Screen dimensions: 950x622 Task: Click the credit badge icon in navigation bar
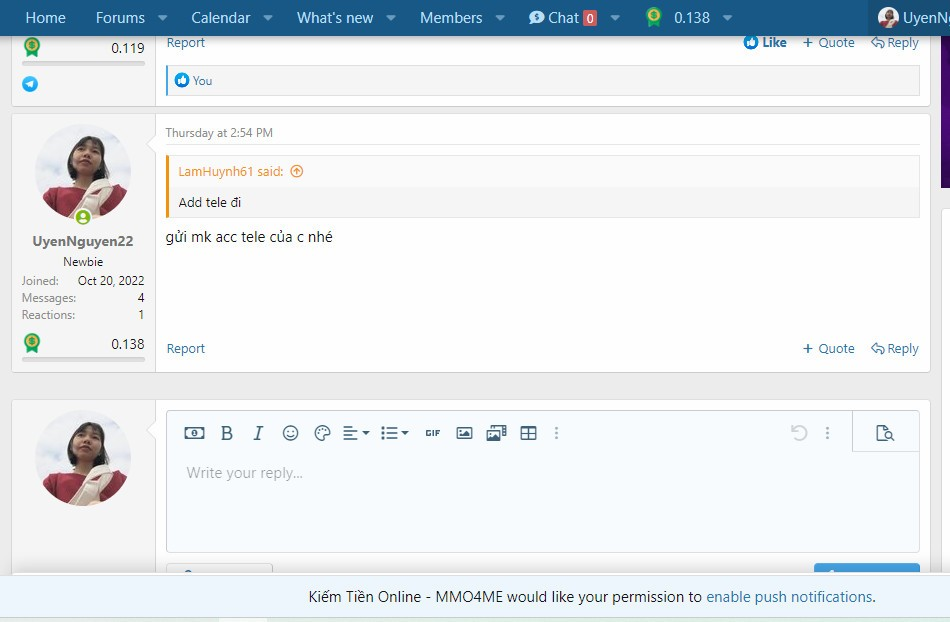(654, 17)
